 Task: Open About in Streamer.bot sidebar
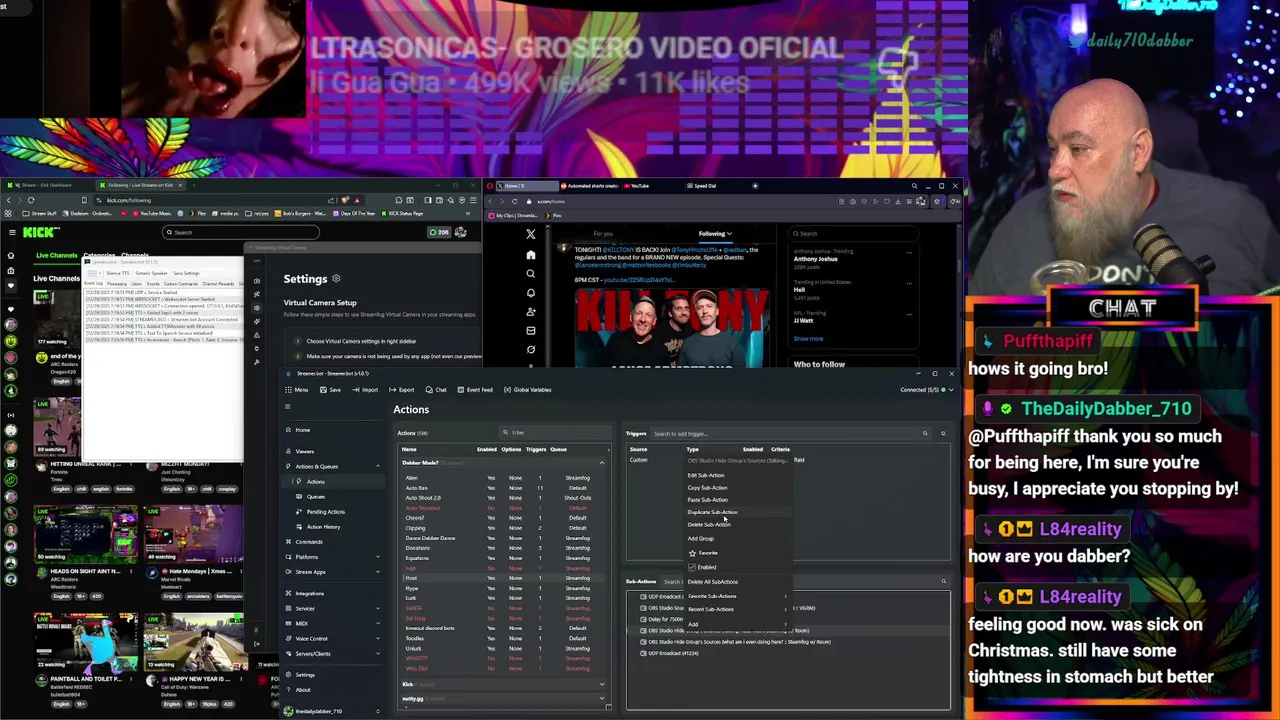coord(302,690)
